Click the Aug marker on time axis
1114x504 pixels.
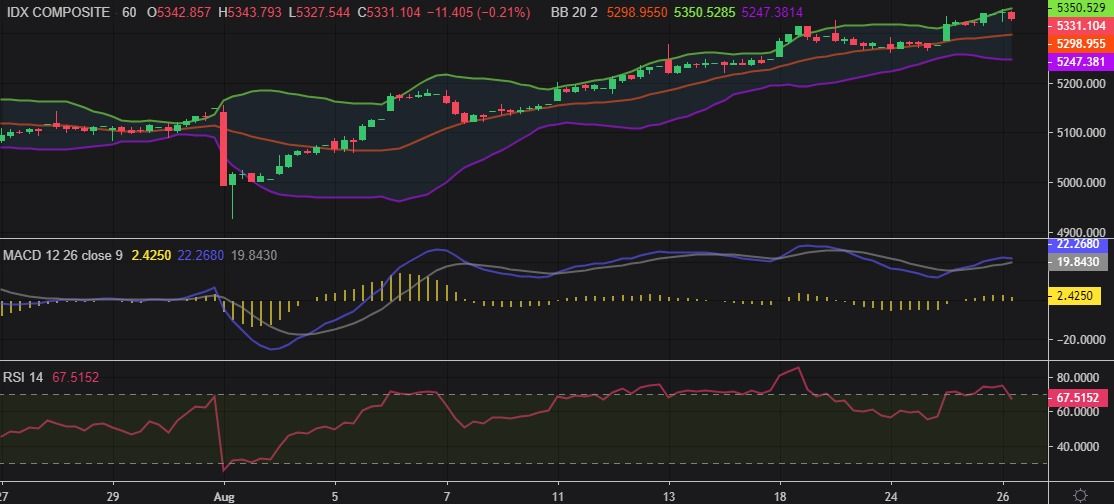223,495
